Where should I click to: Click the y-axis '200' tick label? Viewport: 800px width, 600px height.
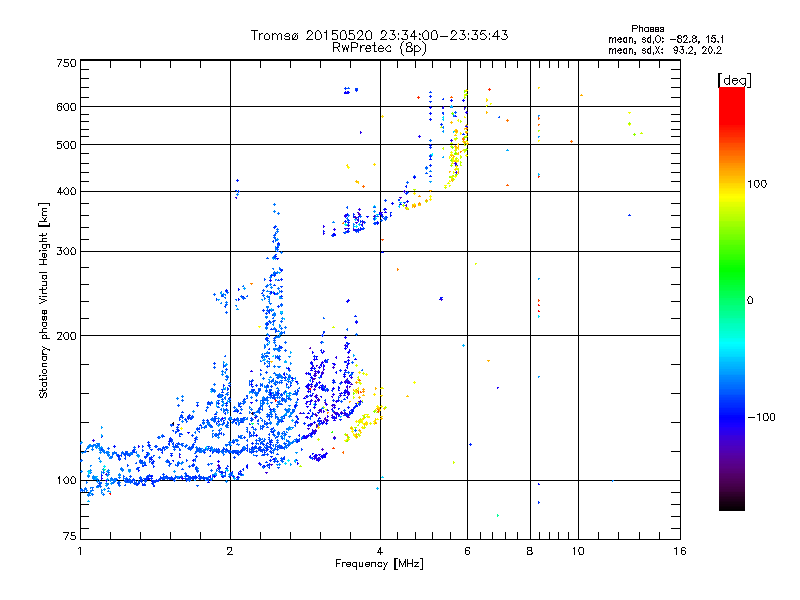coord(66,336)
